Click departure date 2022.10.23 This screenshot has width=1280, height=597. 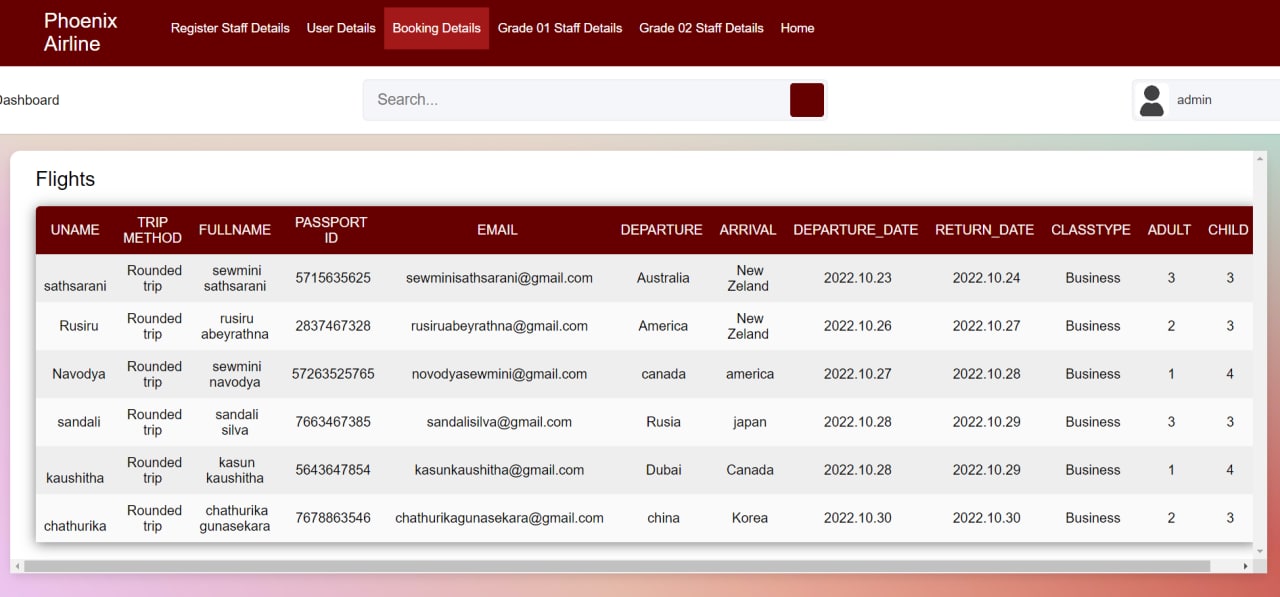point(857,278)
